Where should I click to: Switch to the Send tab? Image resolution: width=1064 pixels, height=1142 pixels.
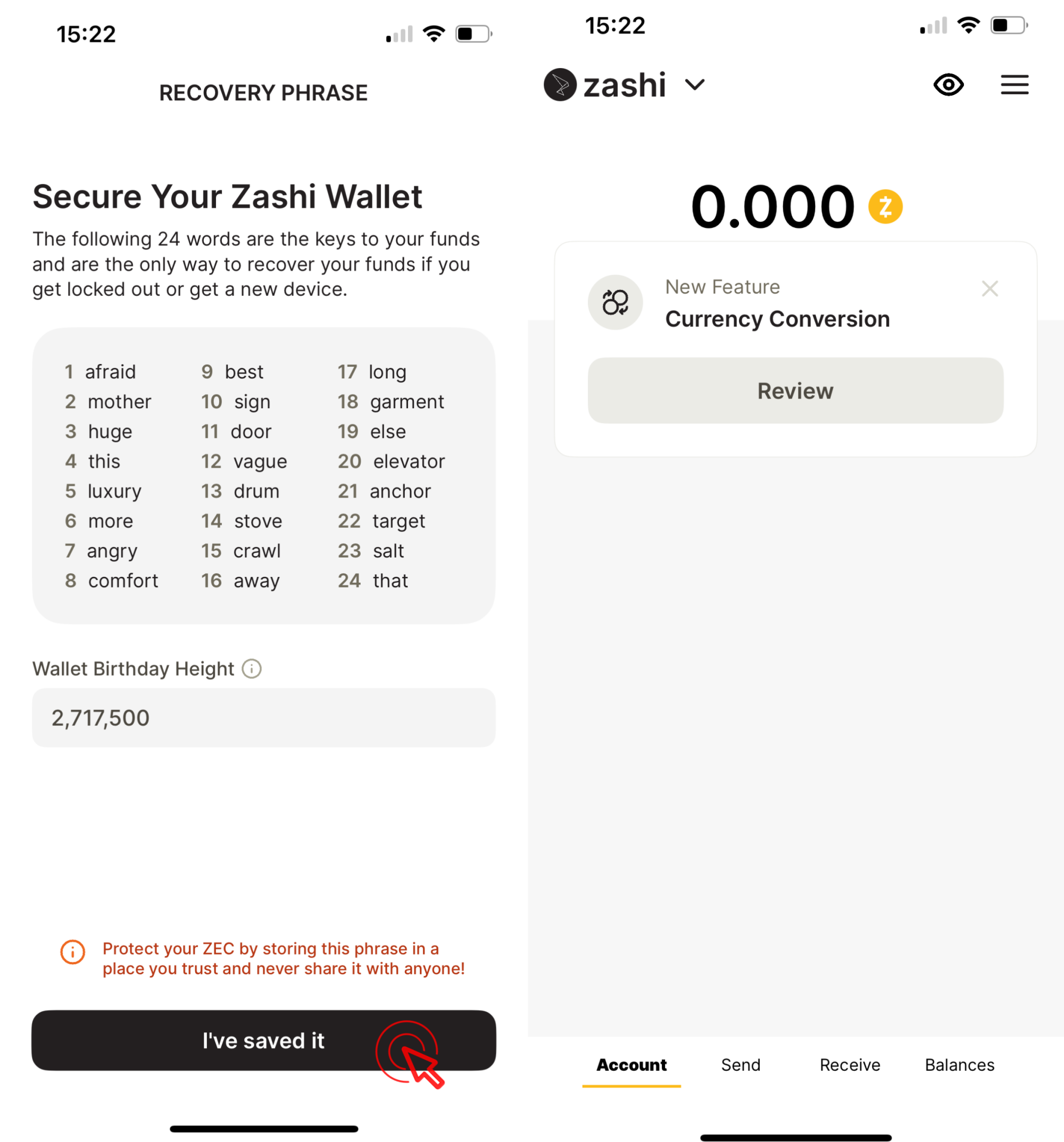point(741,1064)
